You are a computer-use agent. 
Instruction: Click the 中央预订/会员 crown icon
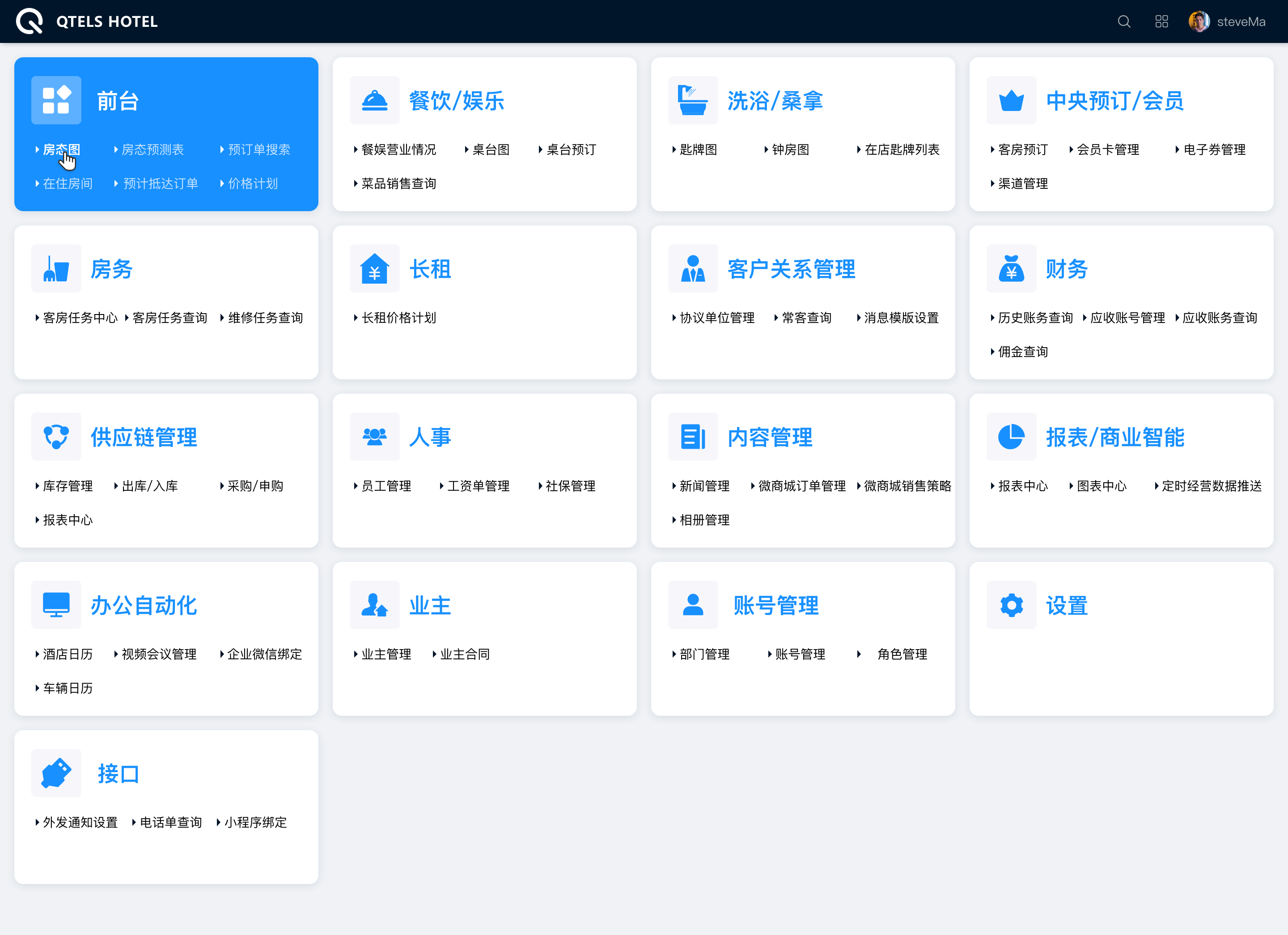1012,100
